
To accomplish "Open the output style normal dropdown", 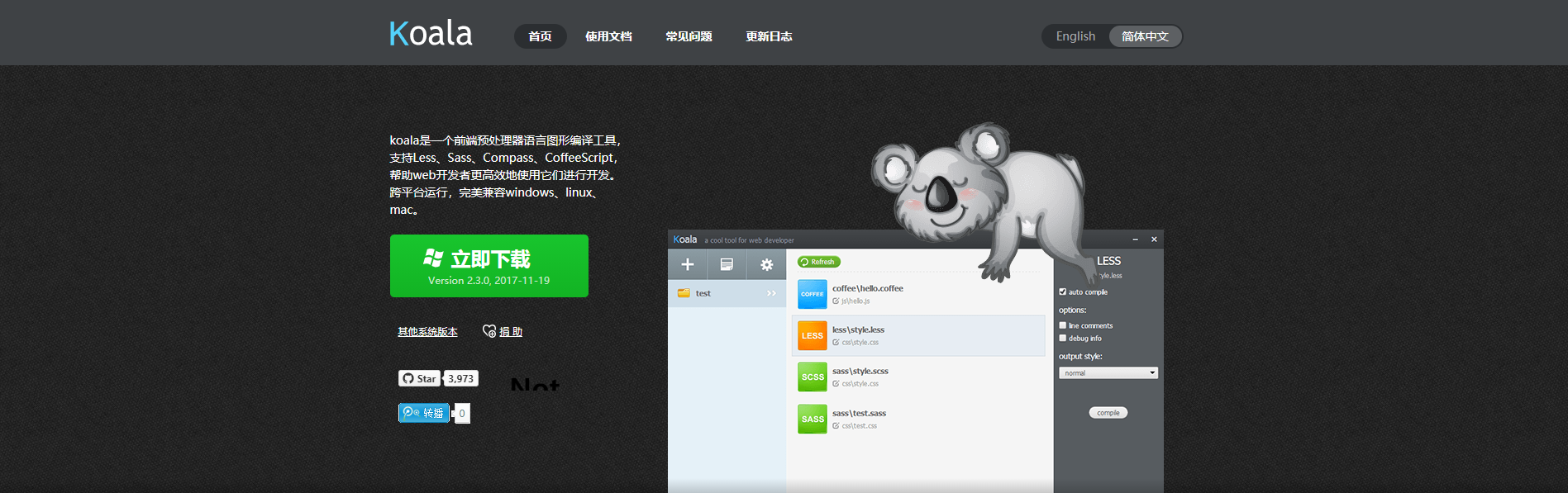I will (1108, 373).
